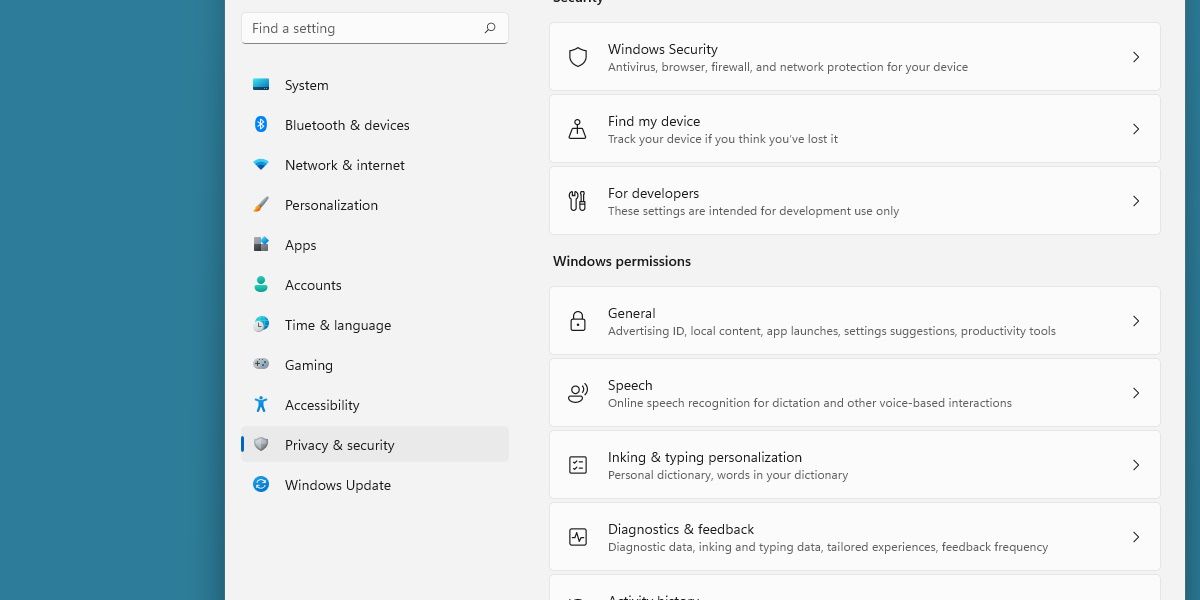Open the Speech permissions card

(x=855, y=393)
